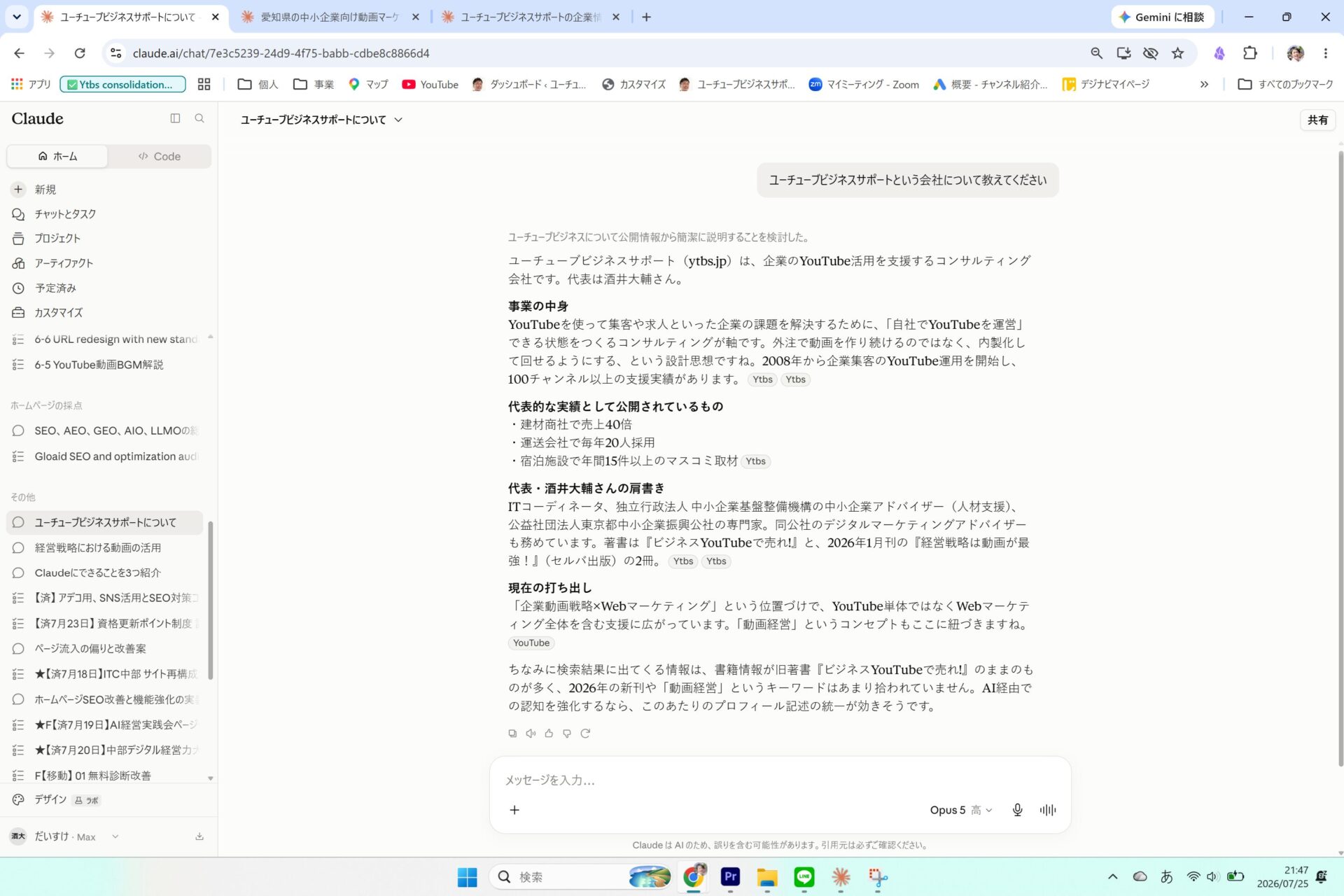Switch to ユーチューブビジネスサポートの企業 third tab
The width and height of the screenshot is (1344, 896).
pyautogui.click(x=530, y=17)
